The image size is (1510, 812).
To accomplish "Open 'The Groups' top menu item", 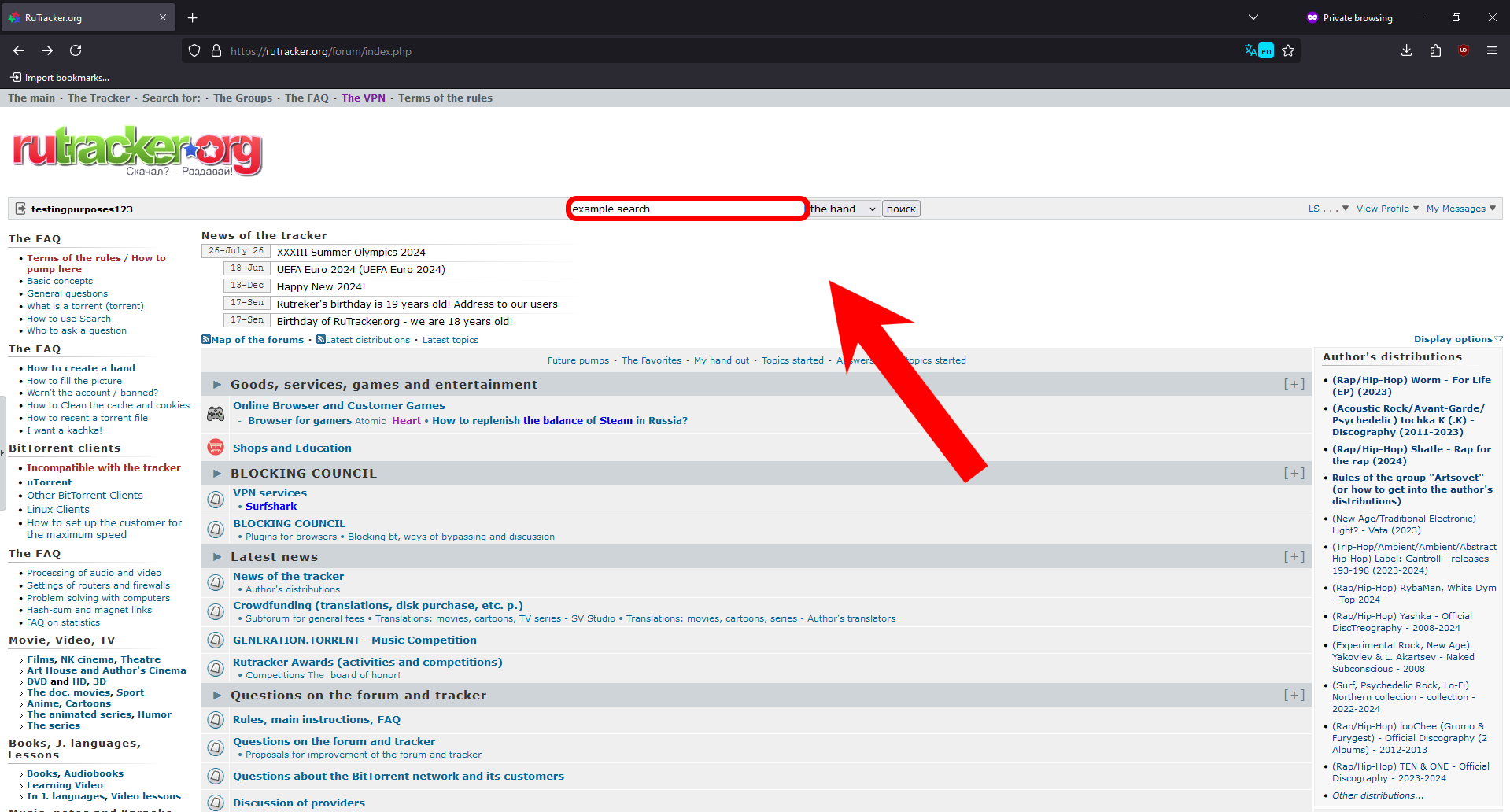I will click(x=242, y=98).
